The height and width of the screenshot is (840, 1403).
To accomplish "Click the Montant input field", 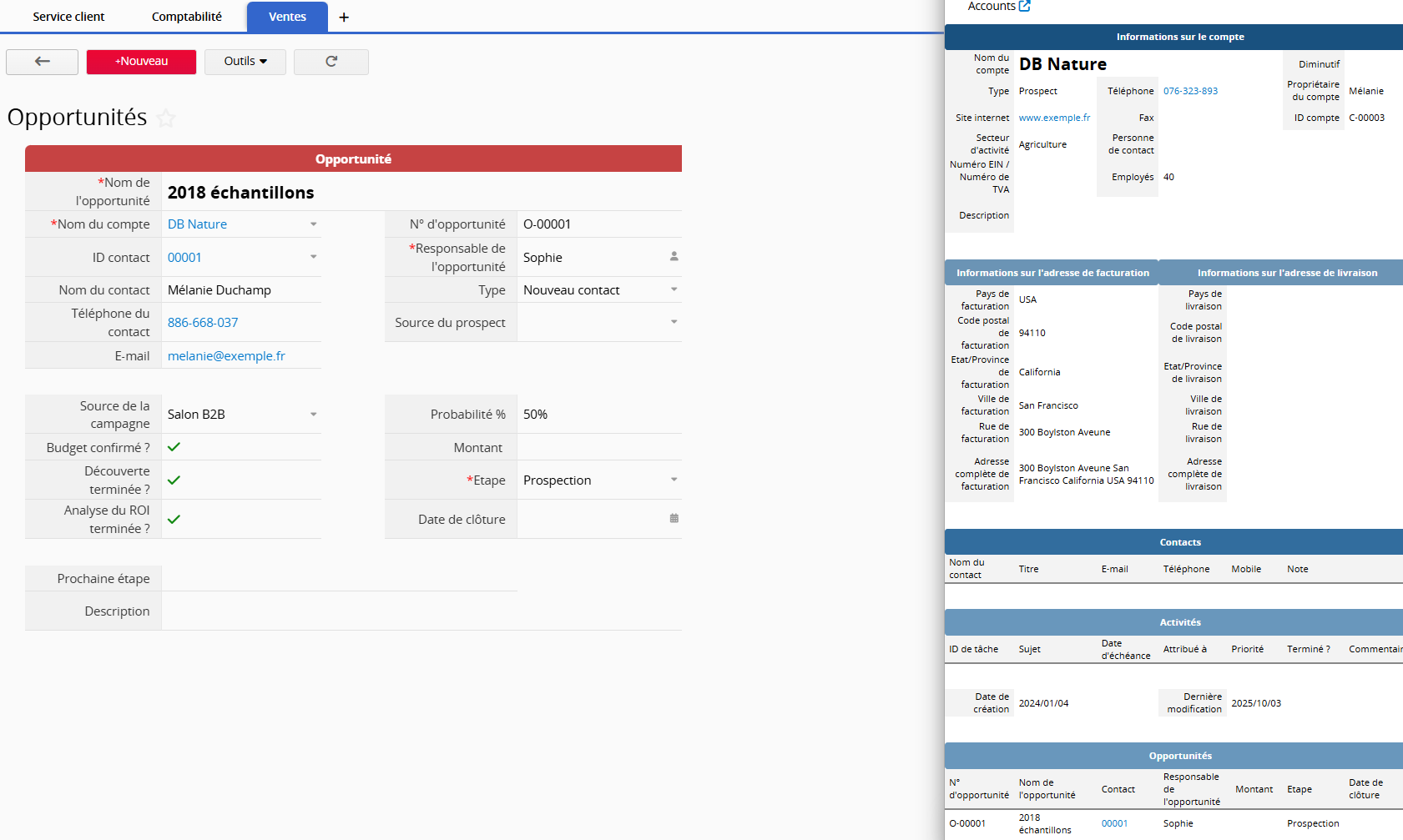I will (x=598, y=448).
